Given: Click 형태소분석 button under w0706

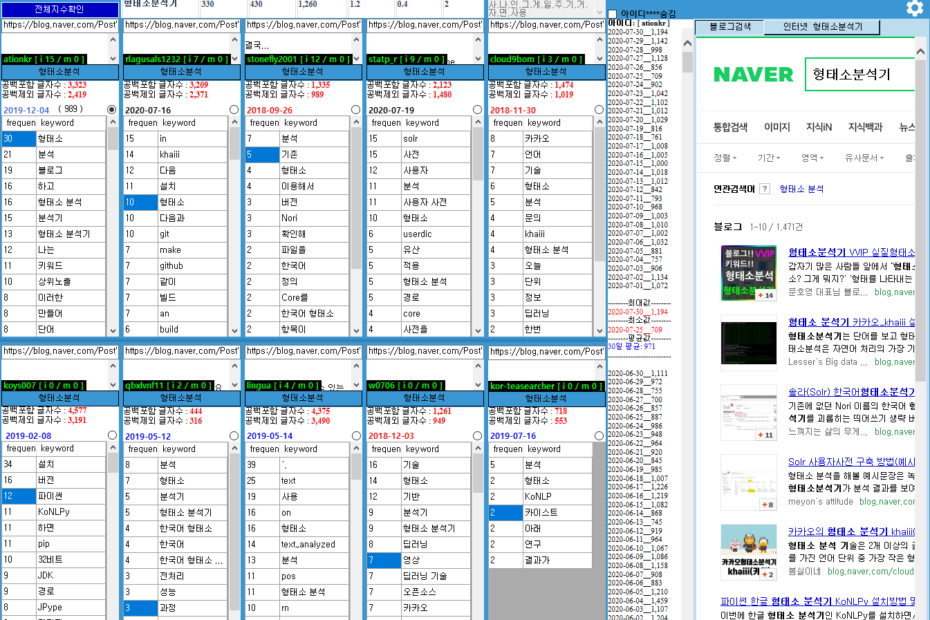Looking at the screenshot, I should (424, 398).
